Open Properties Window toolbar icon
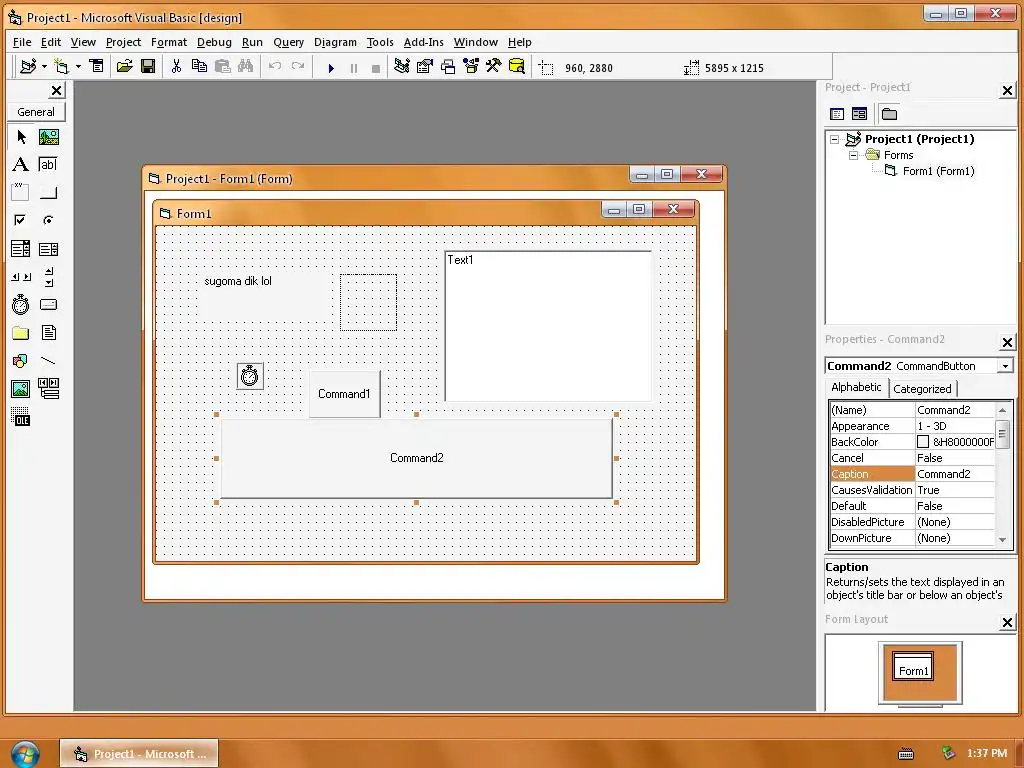The image size is (1024, 768). pos(424,67)
